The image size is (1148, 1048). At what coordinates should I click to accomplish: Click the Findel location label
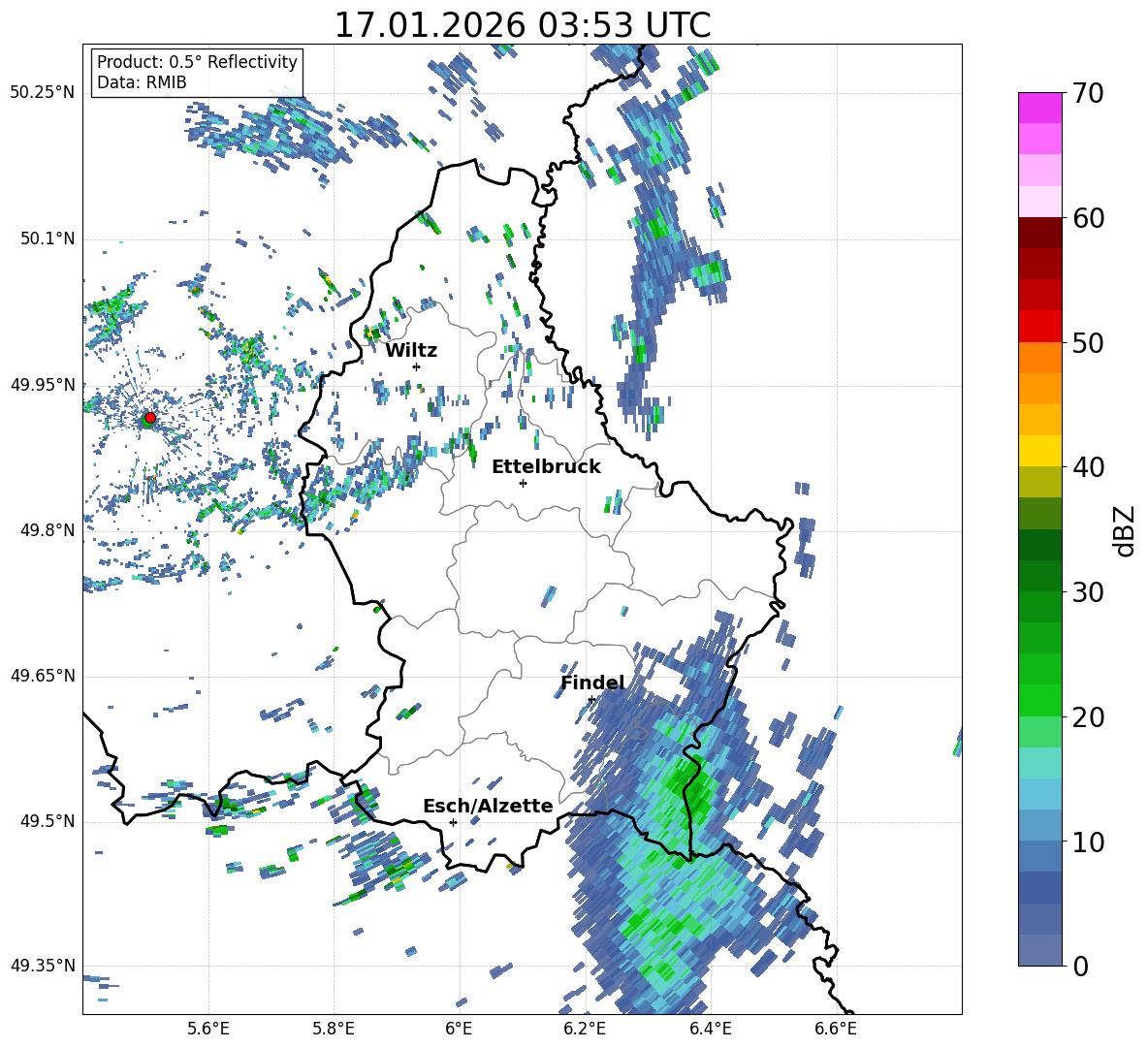[592, 683]
